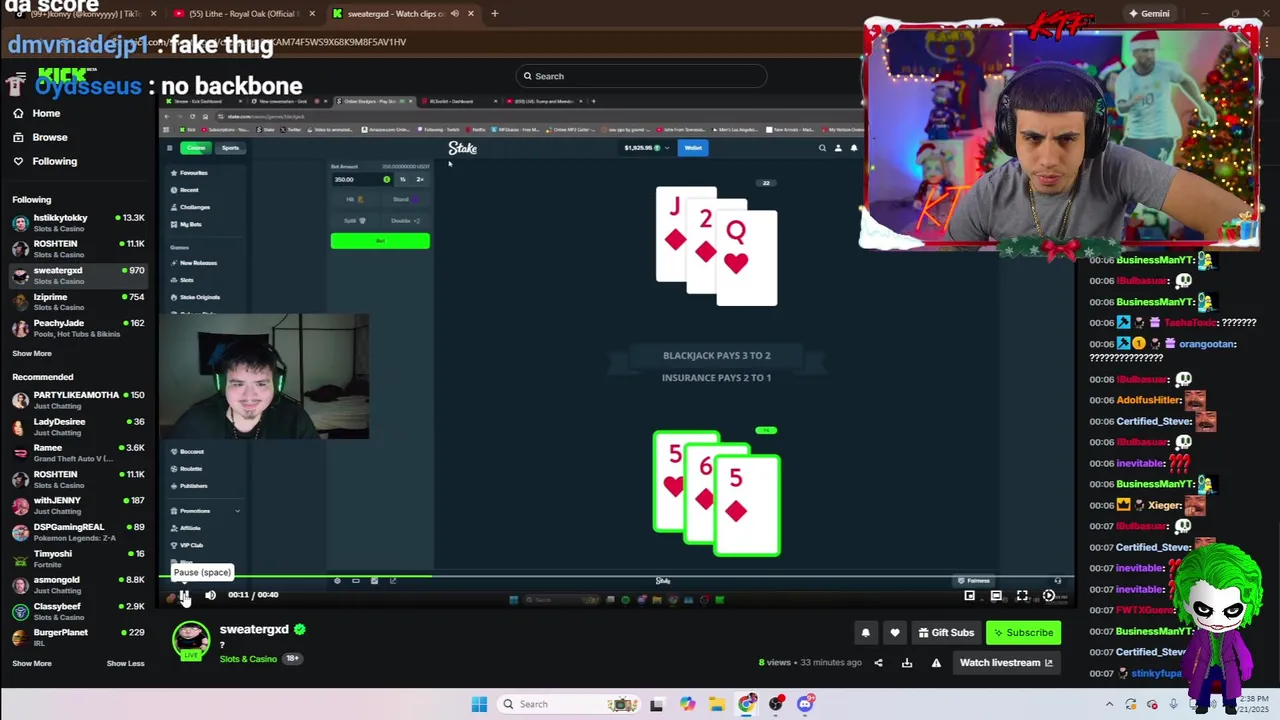Click the Kick search field
This screenshot has width=1280, height=720.
point(641,76)
